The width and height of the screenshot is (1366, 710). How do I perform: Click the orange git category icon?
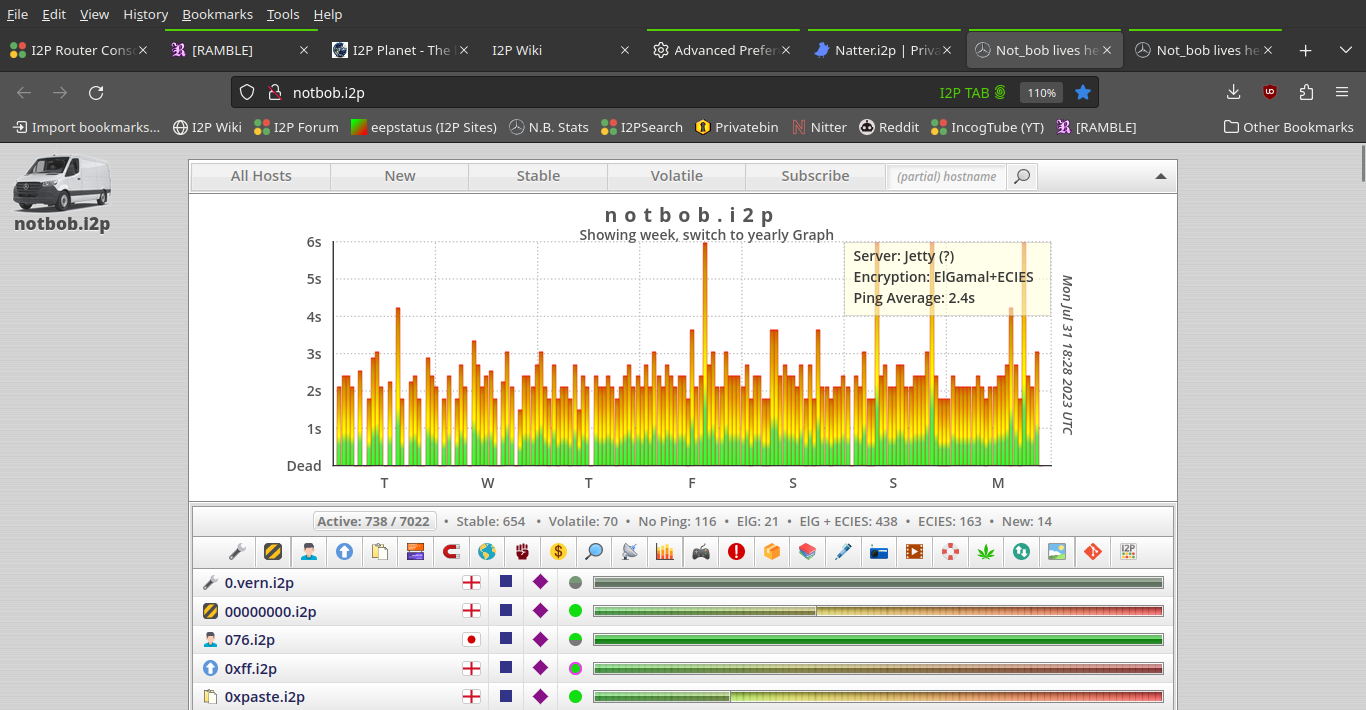(x=1092, y=551)
